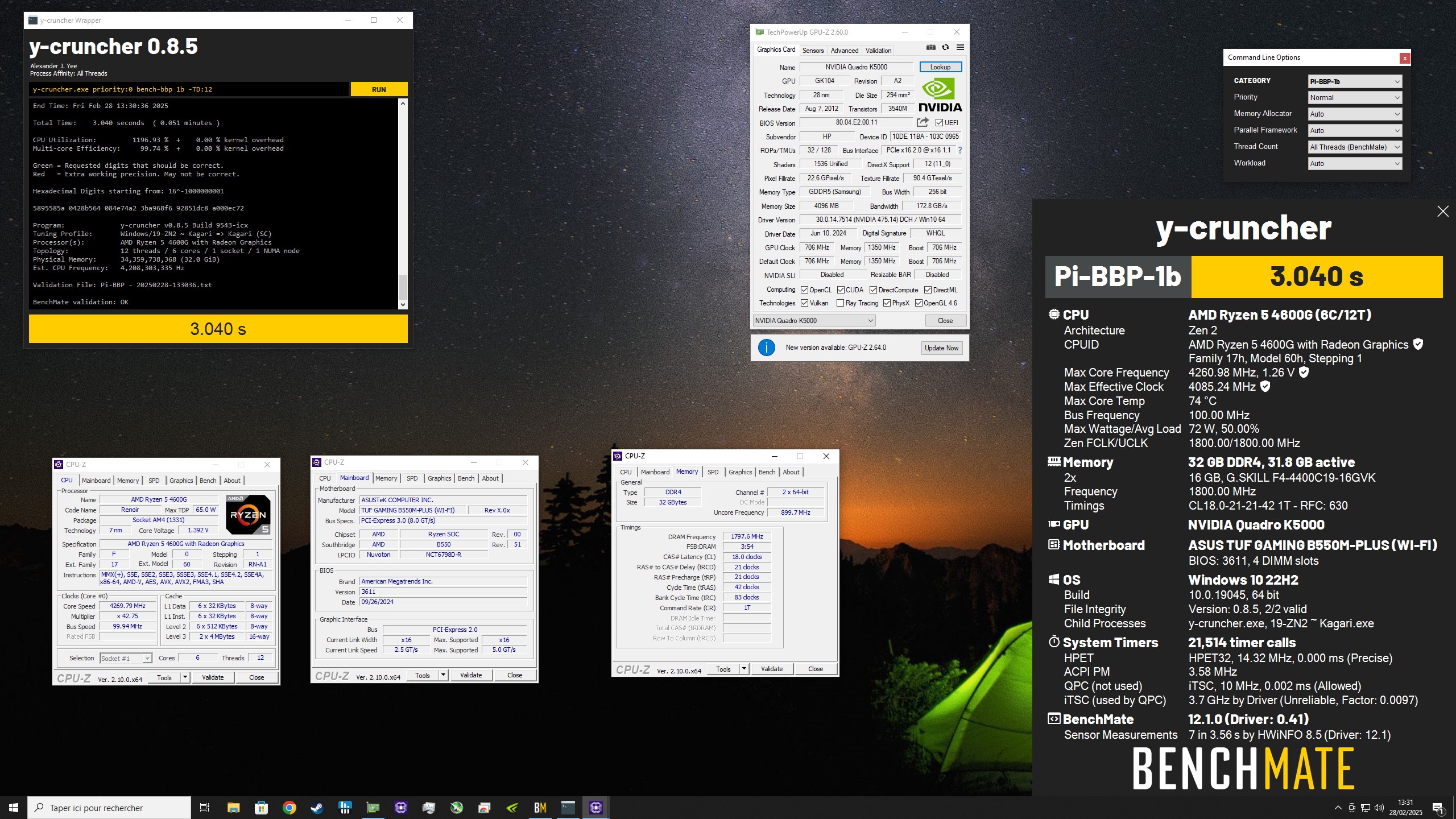Toggle the Vulkan checkbox
The width and height of the screenshot is (1456, 819).
pyautogui.click(x=804, y=303)
